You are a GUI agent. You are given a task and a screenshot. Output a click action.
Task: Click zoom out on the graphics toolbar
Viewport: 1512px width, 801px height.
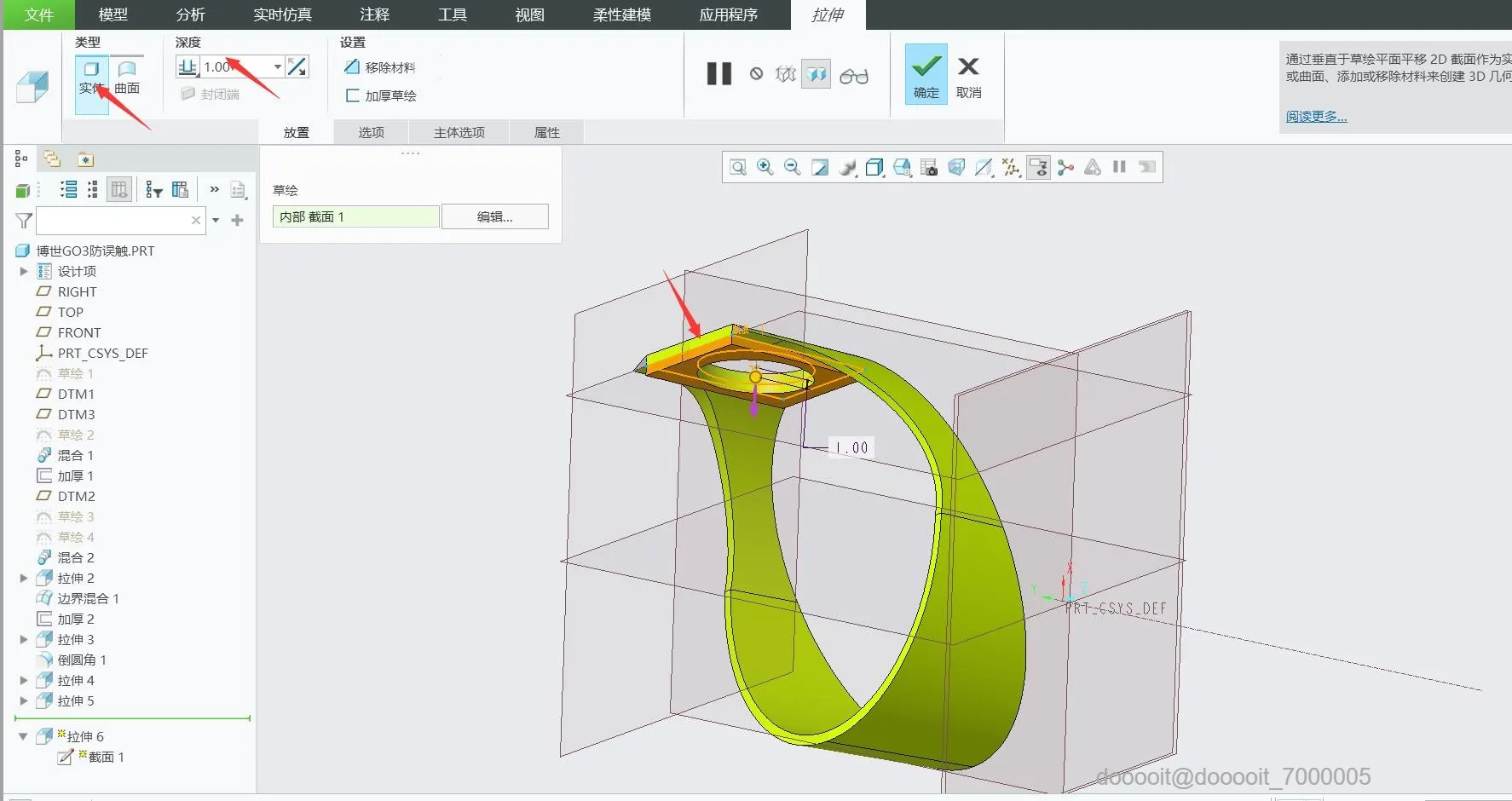[x=793, y=168]
